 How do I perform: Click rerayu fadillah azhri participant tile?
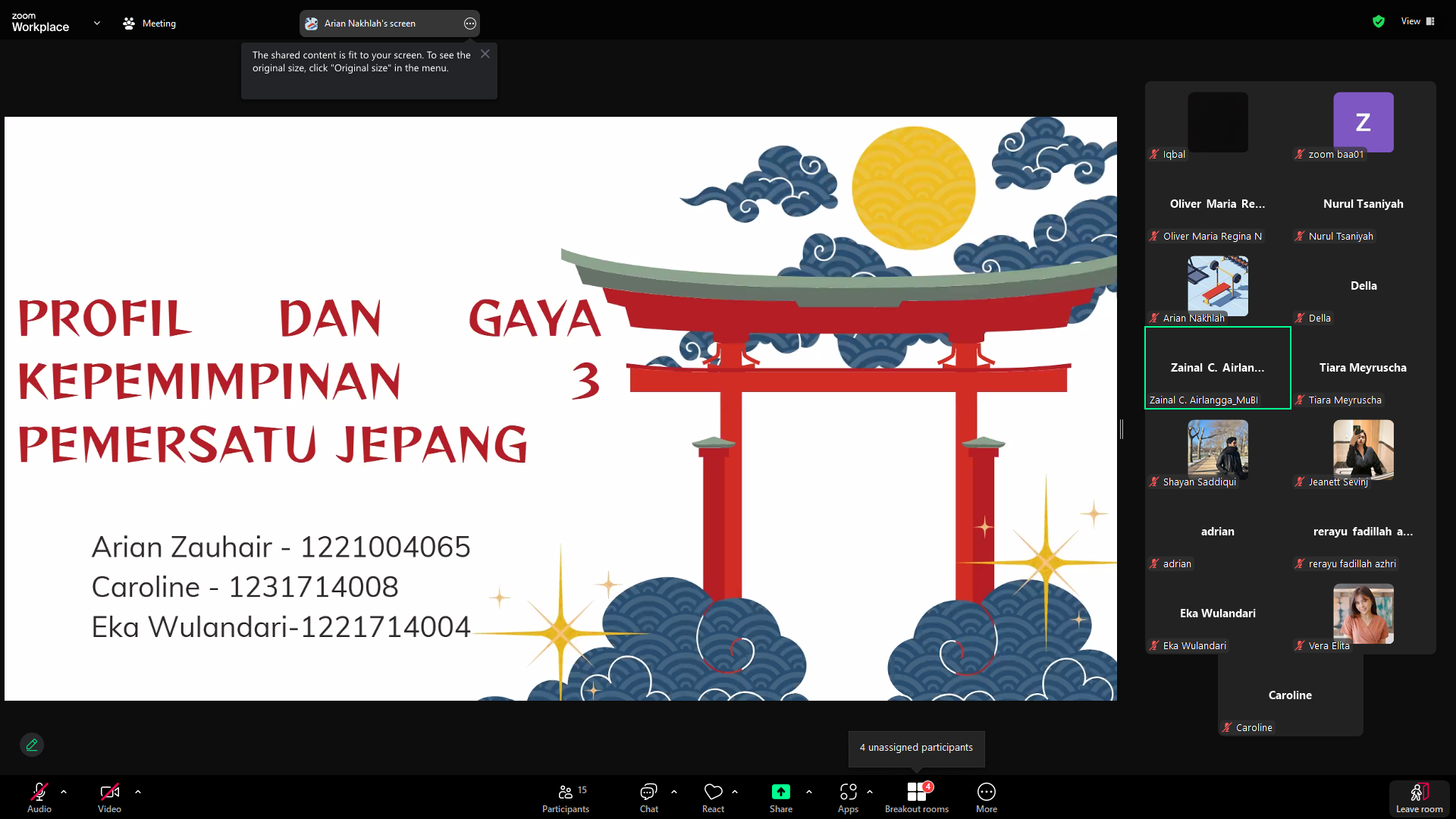(x=1363, y=532)
